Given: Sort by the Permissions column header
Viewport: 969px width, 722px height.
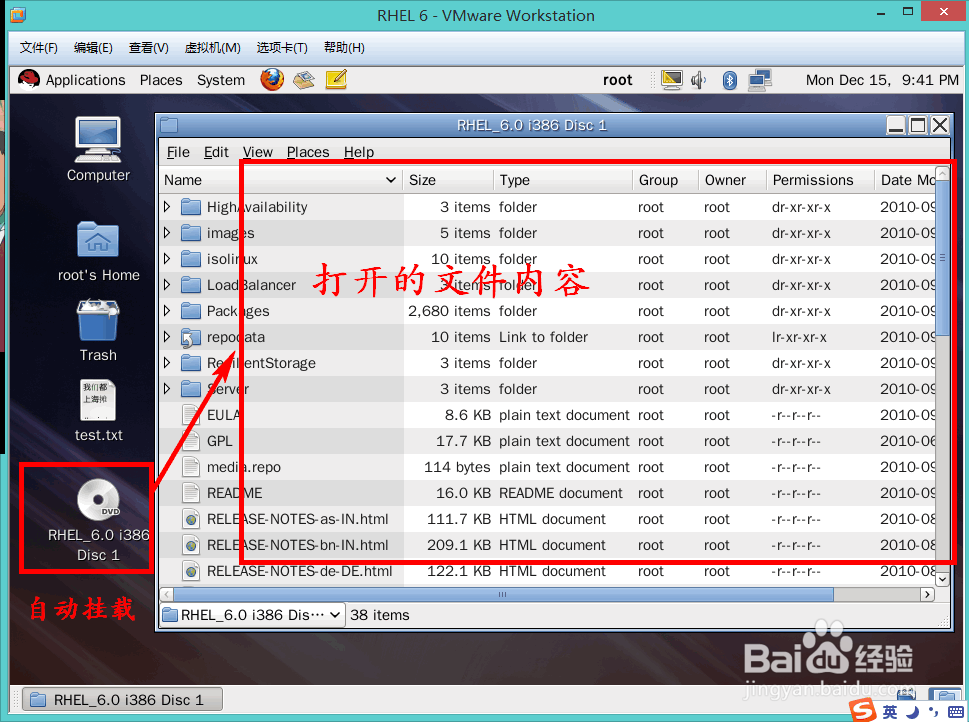Looking at the screenshot, I should click(819, 180).
